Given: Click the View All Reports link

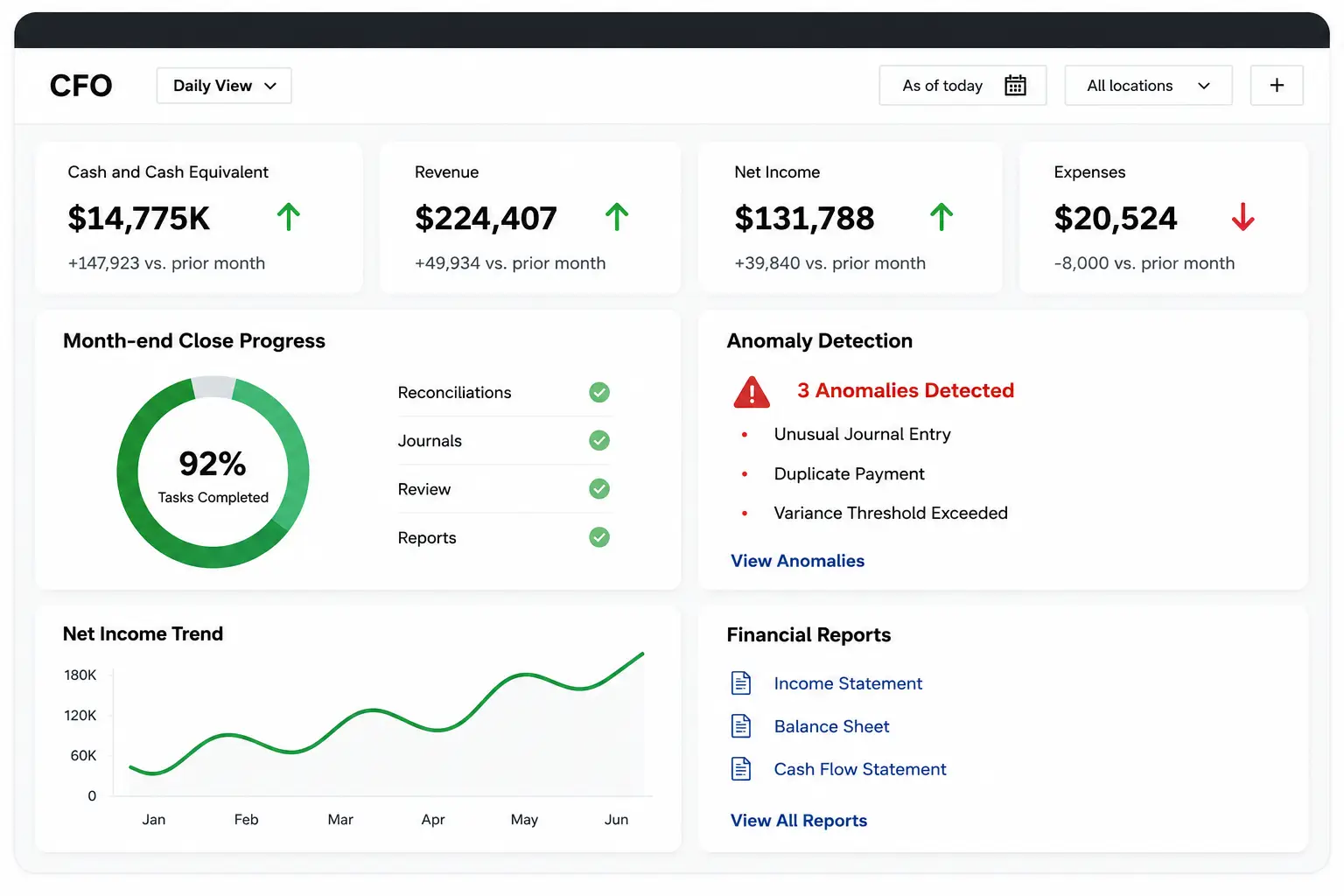Looking at the screenshot, I should tap(799, 821).
